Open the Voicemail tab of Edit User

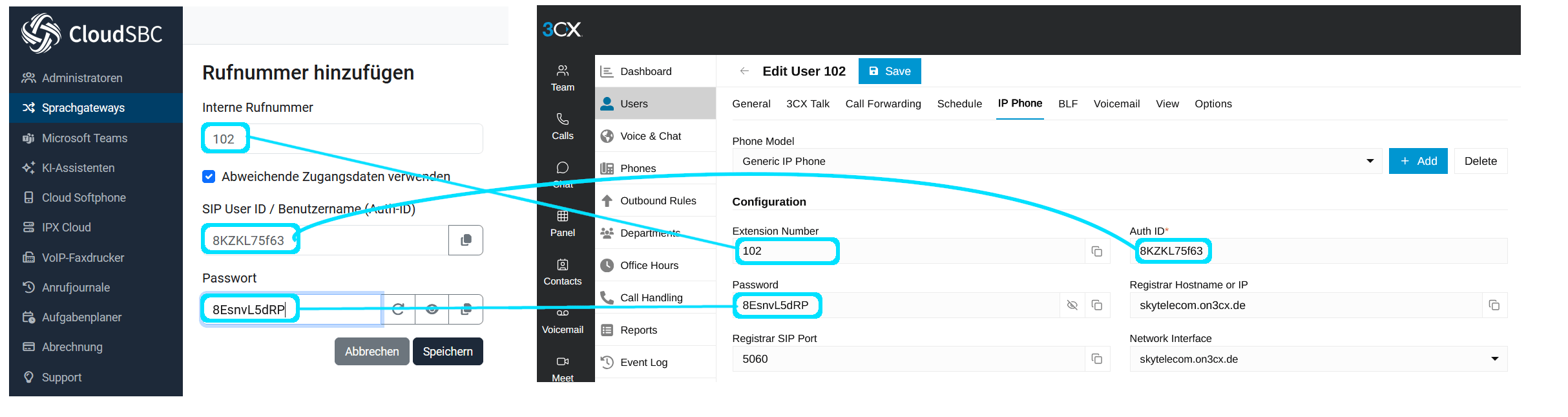(x=1116, y=103)
